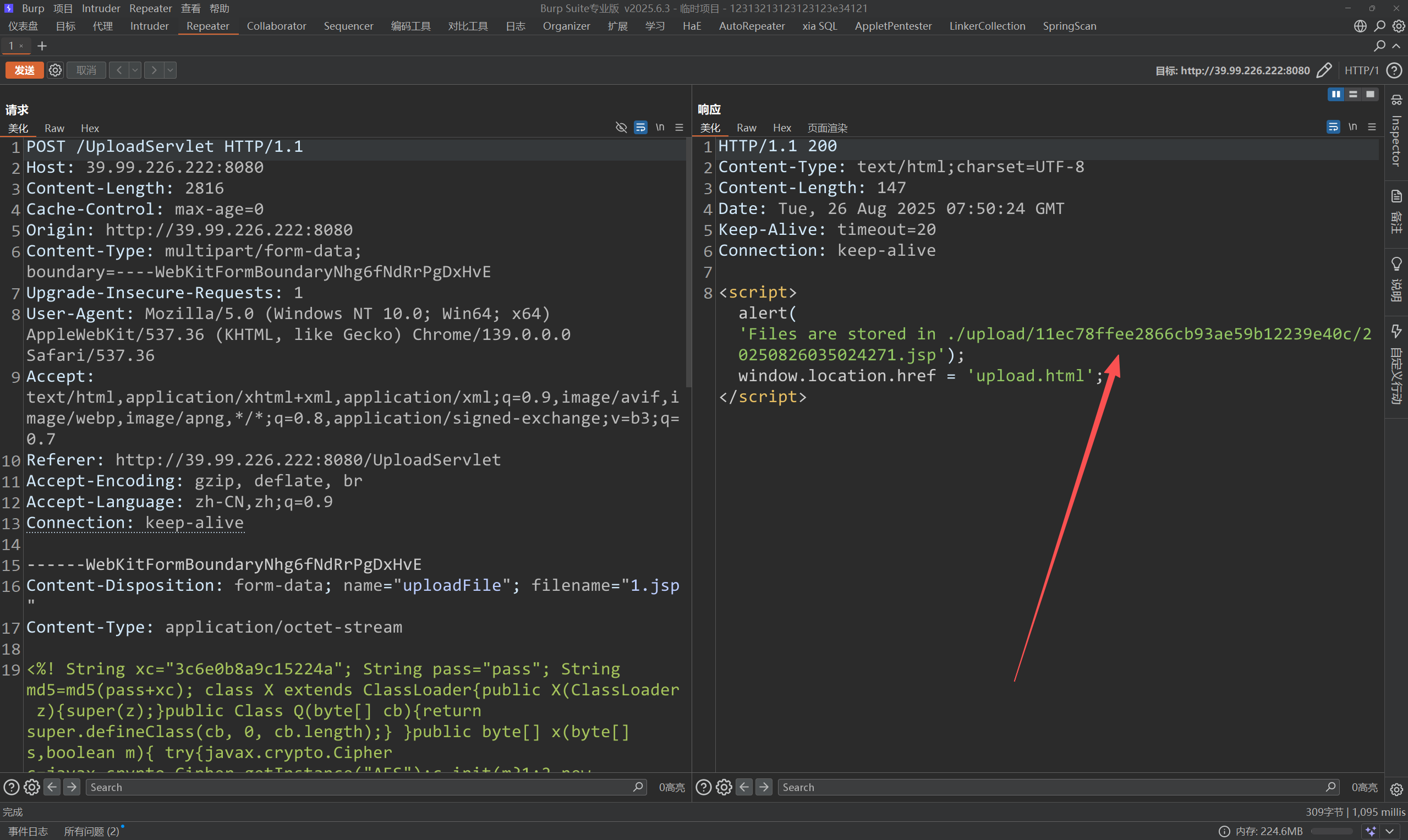The width and height of the screenshot is (1408, 840).
Task: Switch to the Intruder tool tab
Action: pos(149,26)
